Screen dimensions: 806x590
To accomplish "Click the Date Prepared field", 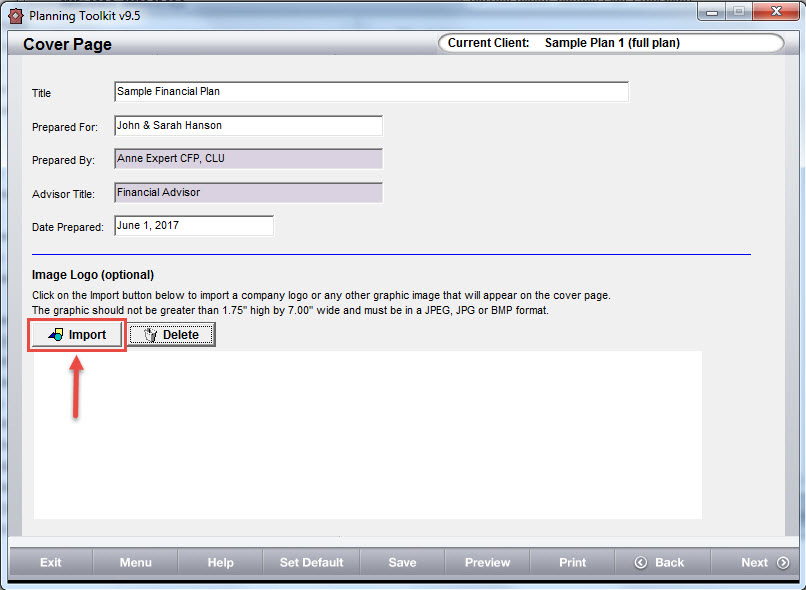I will [194, 226].
